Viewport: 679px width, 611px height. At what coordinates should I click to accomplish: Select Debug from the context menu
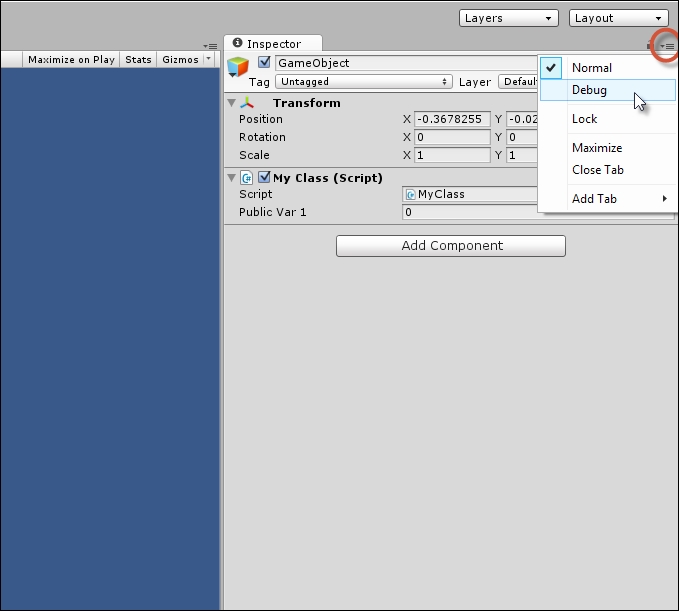tap(589, 90)
